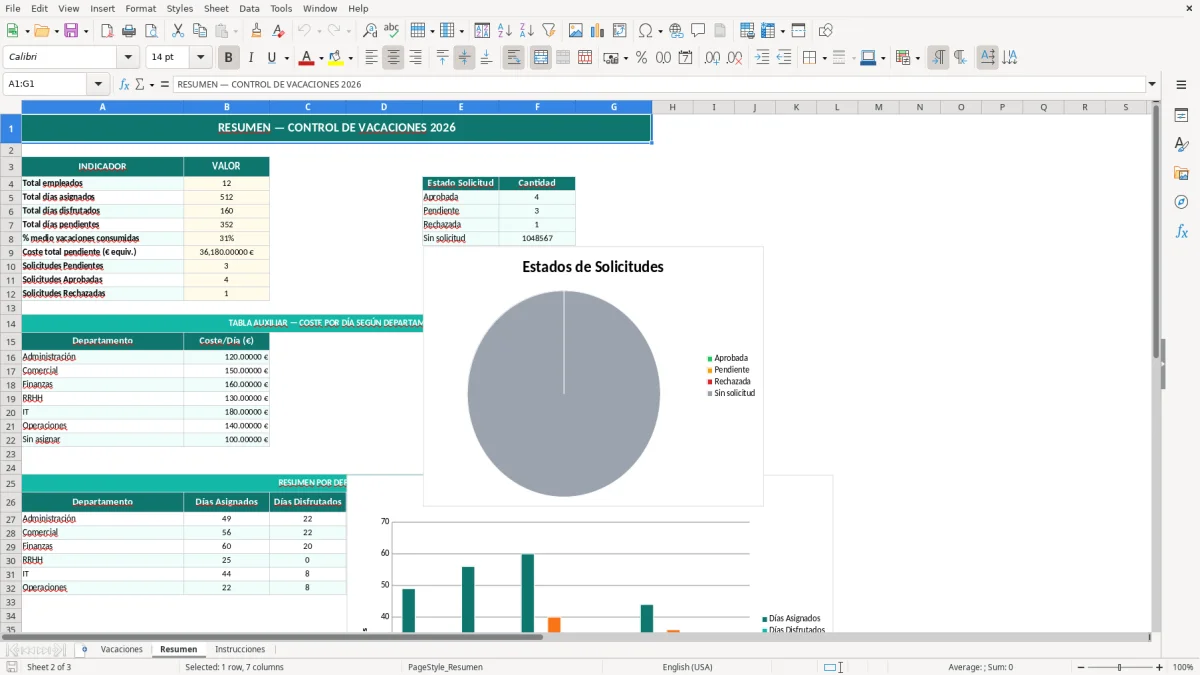Click the AutoFilter funnel icon
This screenshot has height=675, width=1200.
tap(548, 31)
